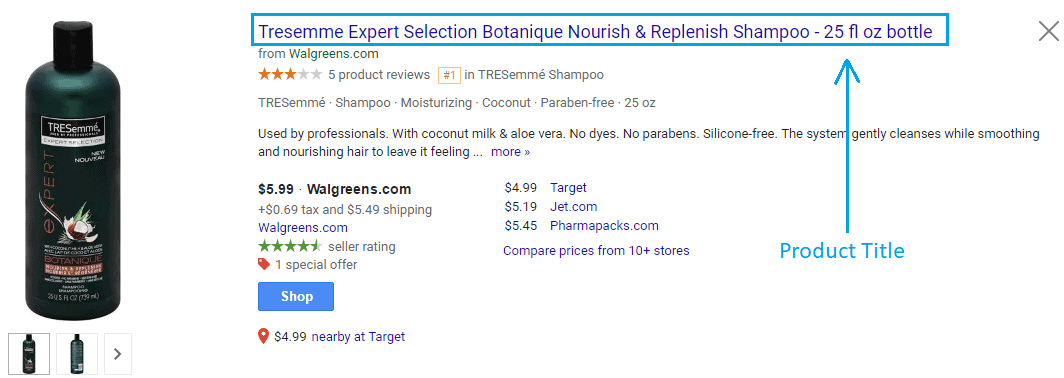Click the red special offer tag icon
This screenshot has height=378, width=1064.
[x=264, y=264]
